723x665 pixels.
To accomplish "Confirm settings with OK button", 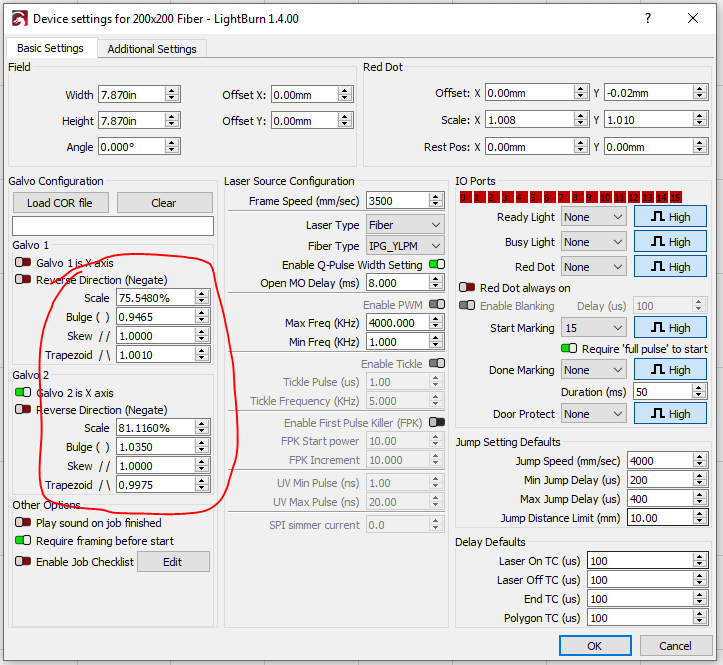I will coord(595,646).
